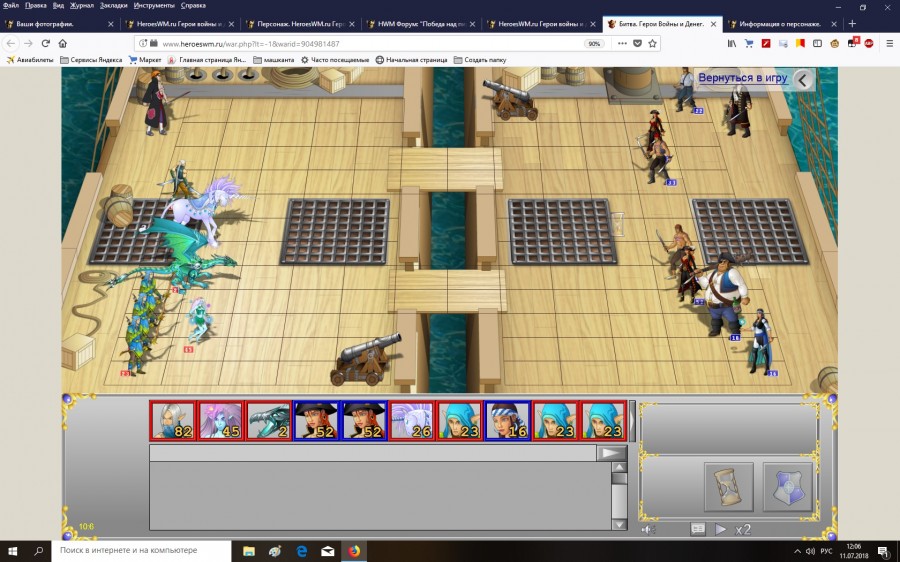
Task: Open the page zoom 90% indicator
Action: (594, 44)
